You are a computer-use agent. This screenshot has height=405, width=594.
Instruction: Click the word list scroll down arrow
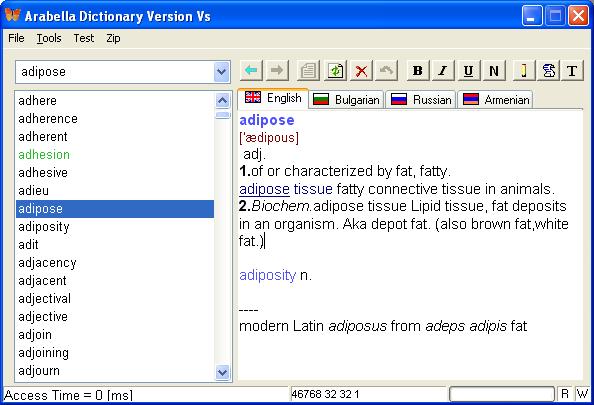[222, 372]
